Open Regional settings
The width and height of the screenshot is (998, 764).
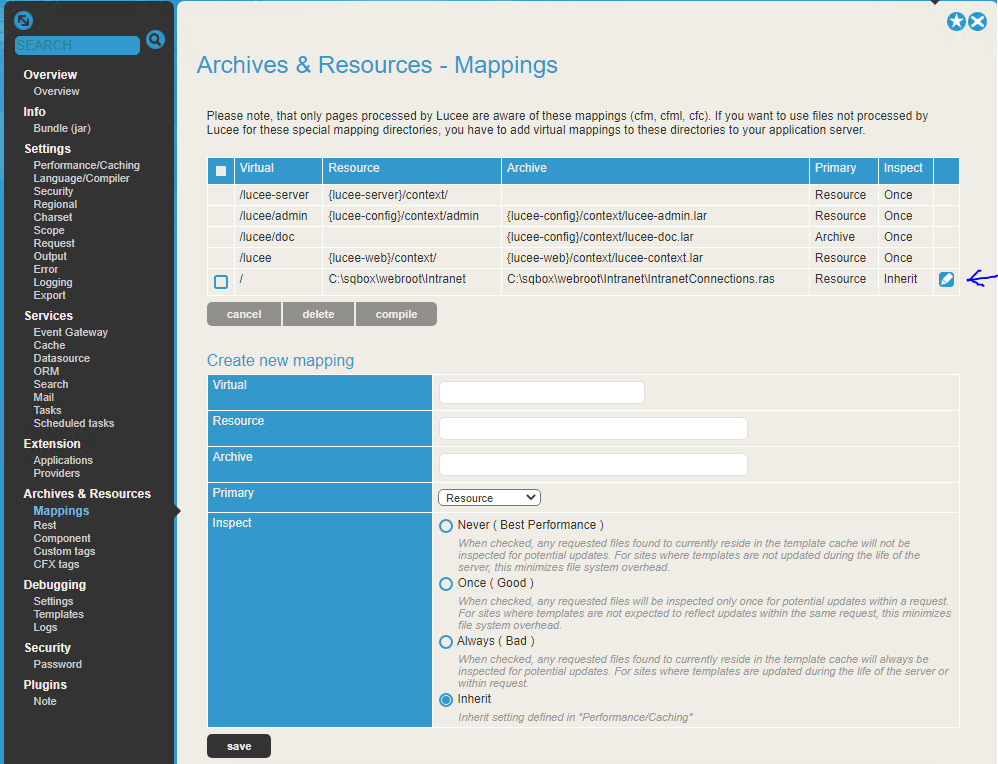click(x=55, y=204)
